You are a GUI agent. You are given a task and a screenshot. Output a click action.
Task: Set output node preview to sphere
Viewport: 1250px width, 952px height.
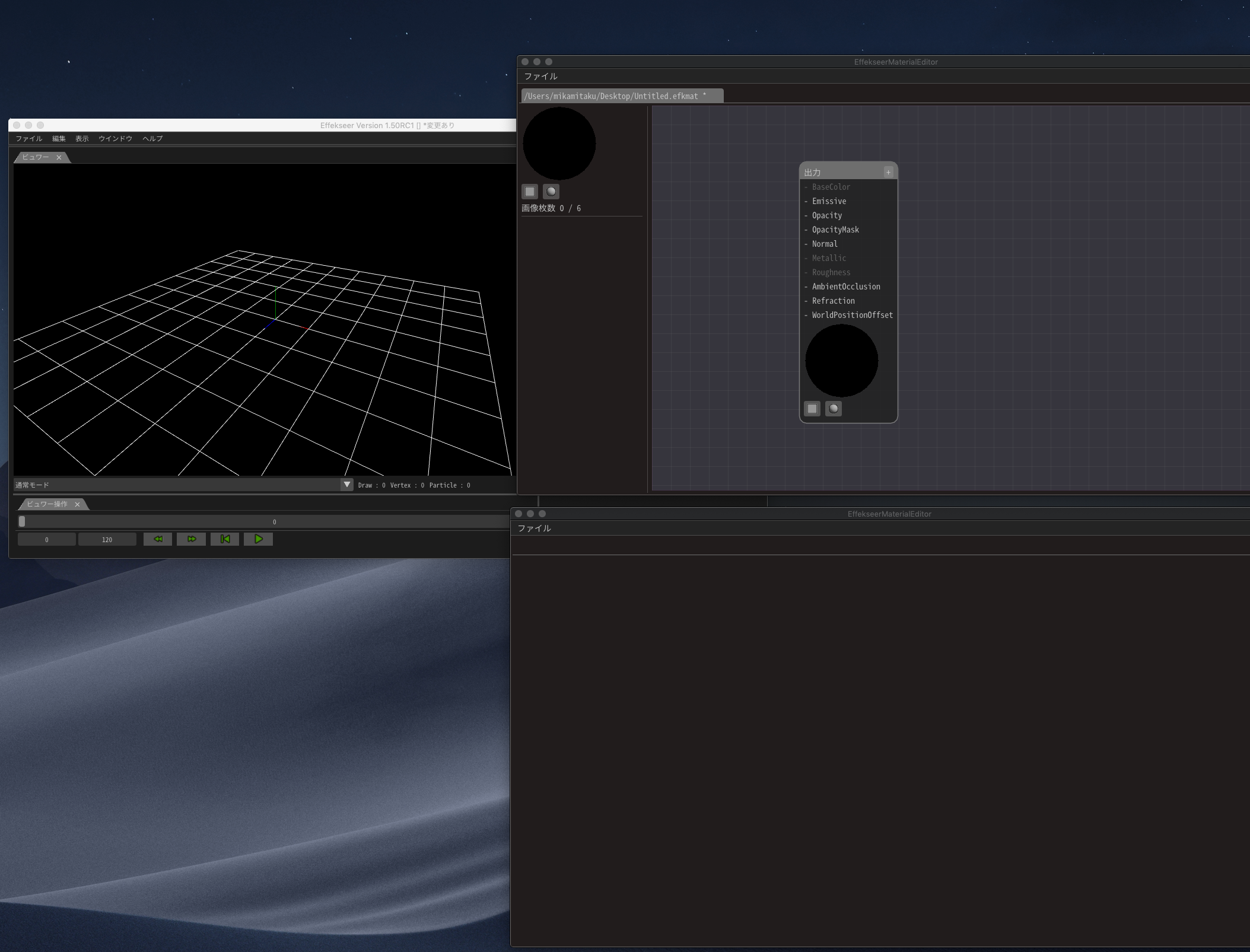coord(834,409)
